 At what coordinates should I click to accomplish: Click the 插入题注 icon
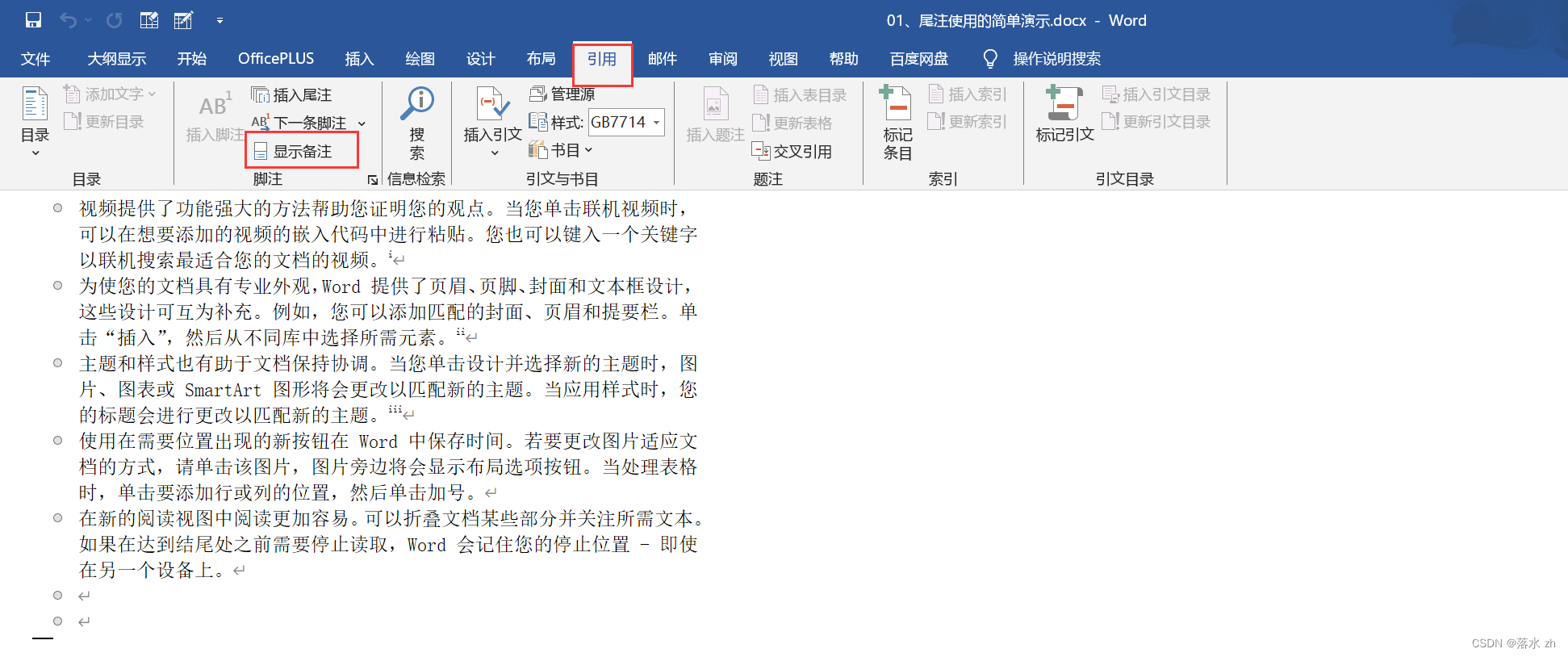tap(715, 105)
